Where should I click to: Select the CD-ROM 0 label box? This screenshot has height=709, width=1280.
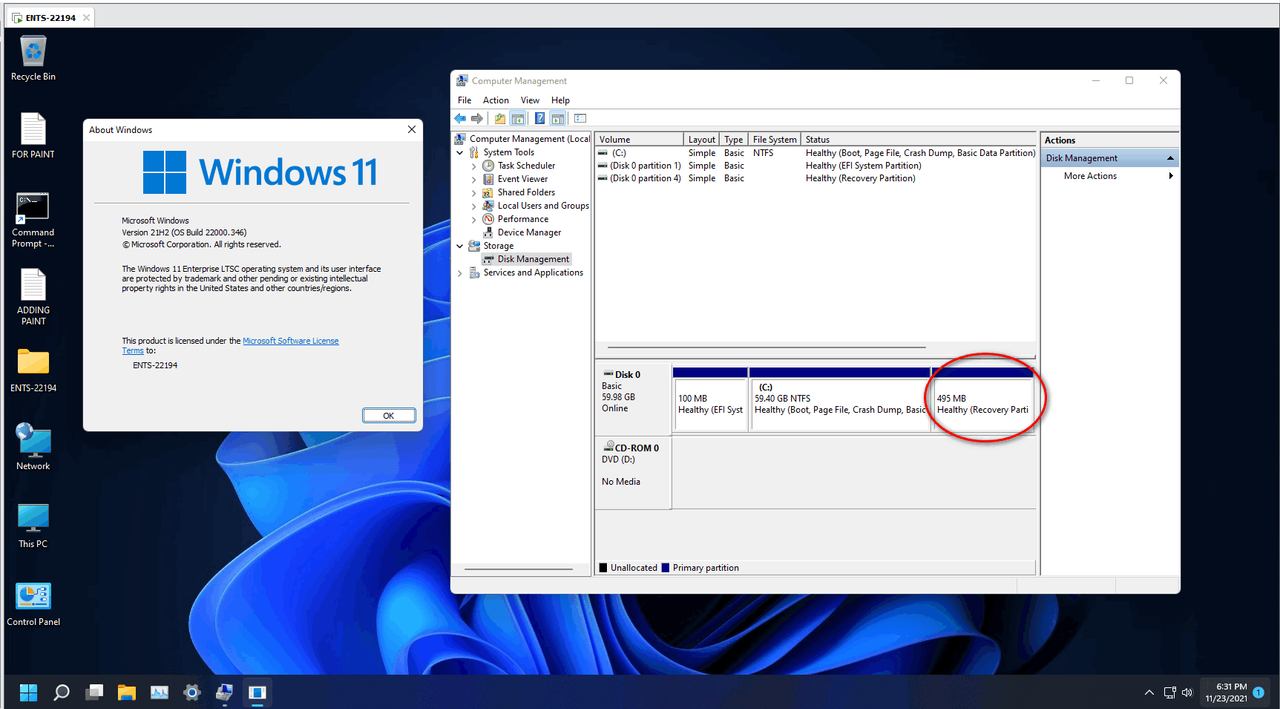633,472
